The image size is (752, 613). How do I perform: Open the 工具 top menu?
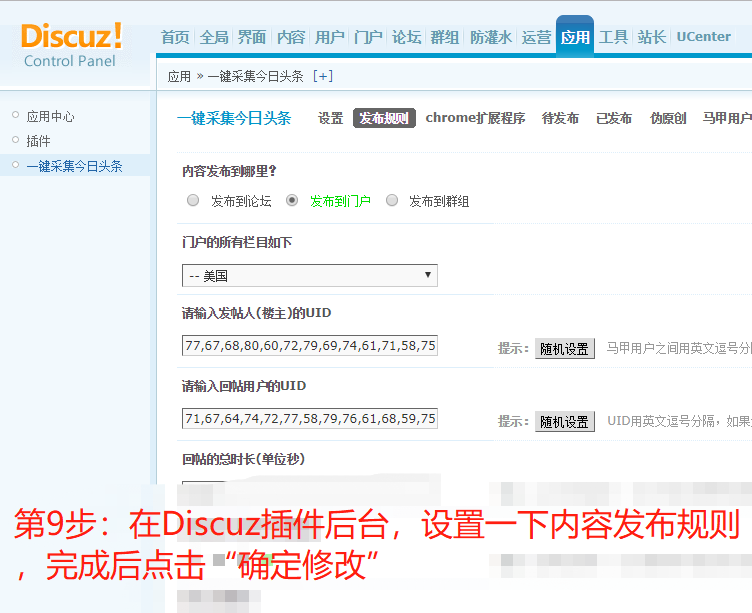click(613, 37)
